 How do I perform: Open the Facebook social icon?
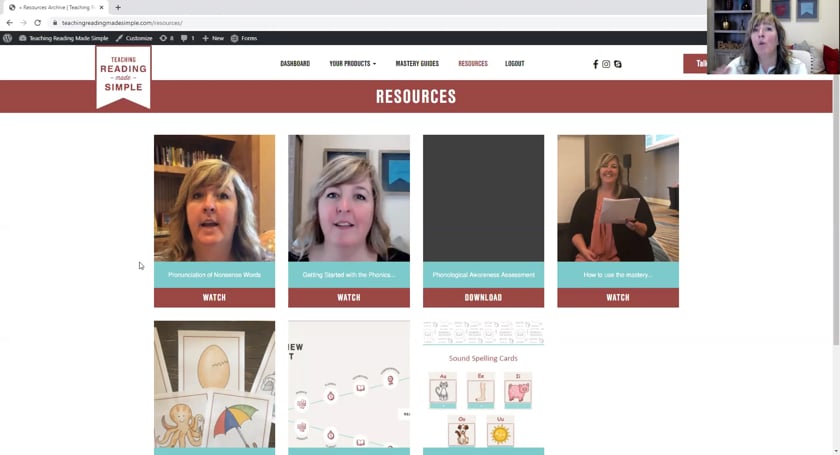pyautogui.click(x=595, y=64)
